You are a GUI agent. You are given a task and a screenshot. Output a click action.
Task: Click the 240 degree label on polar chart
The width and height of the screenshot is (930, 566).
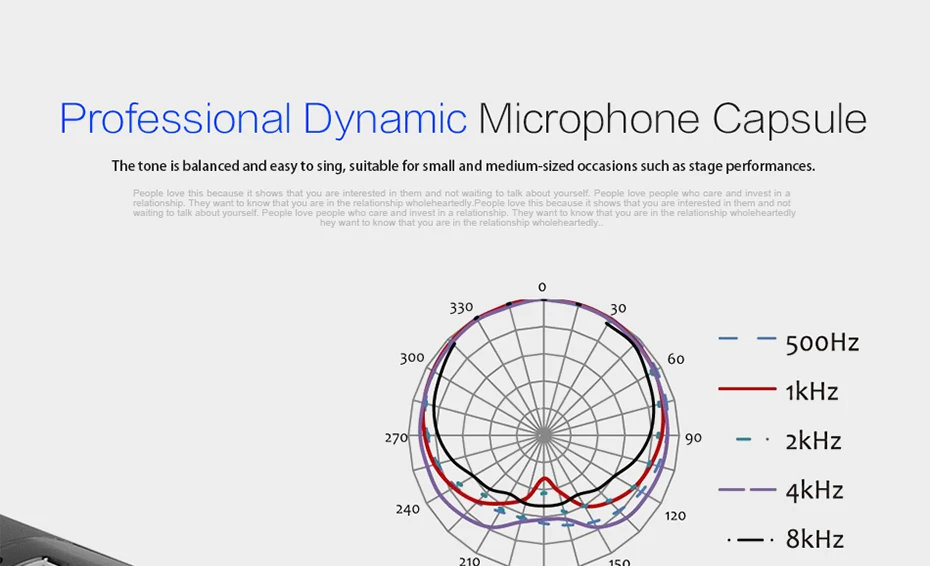407,510
